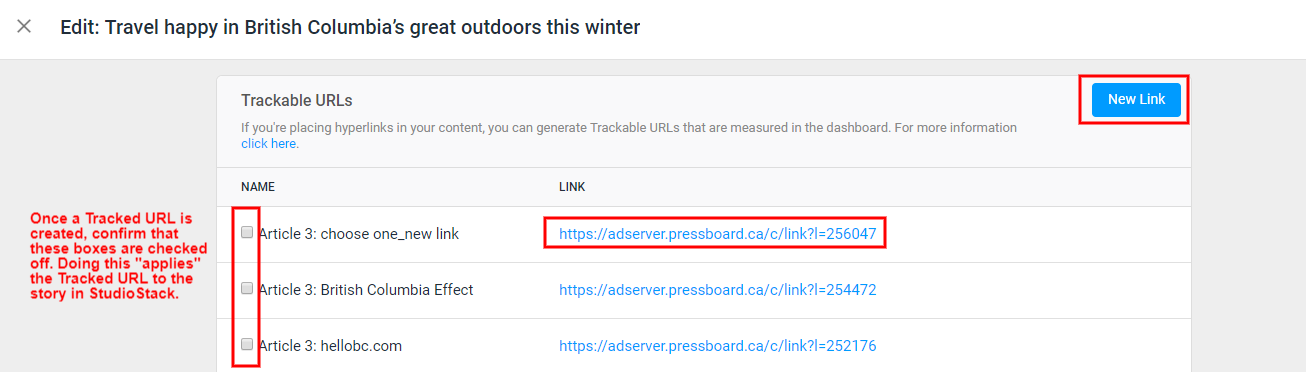Screen dimensions: 1306x372
Task: Click the NAME column header
Action: pyautogui.click(x=258, y=187)
